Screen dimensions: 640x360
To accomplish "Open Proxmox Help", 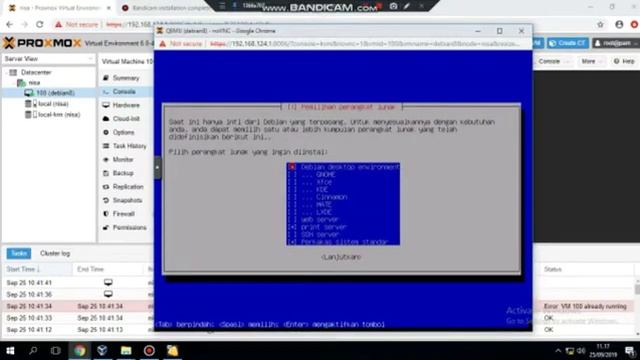I will pyautogui.click(x=624, y=61).
